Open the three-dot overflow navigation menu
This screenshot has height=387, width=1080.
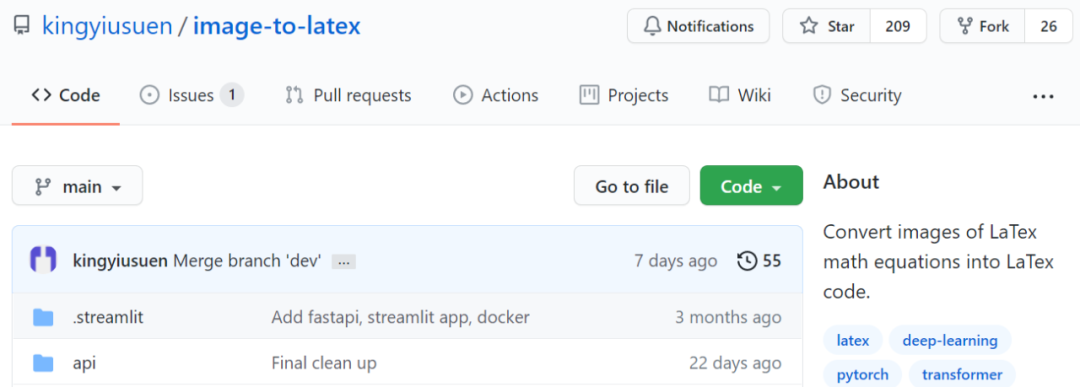coord(1043,96)
